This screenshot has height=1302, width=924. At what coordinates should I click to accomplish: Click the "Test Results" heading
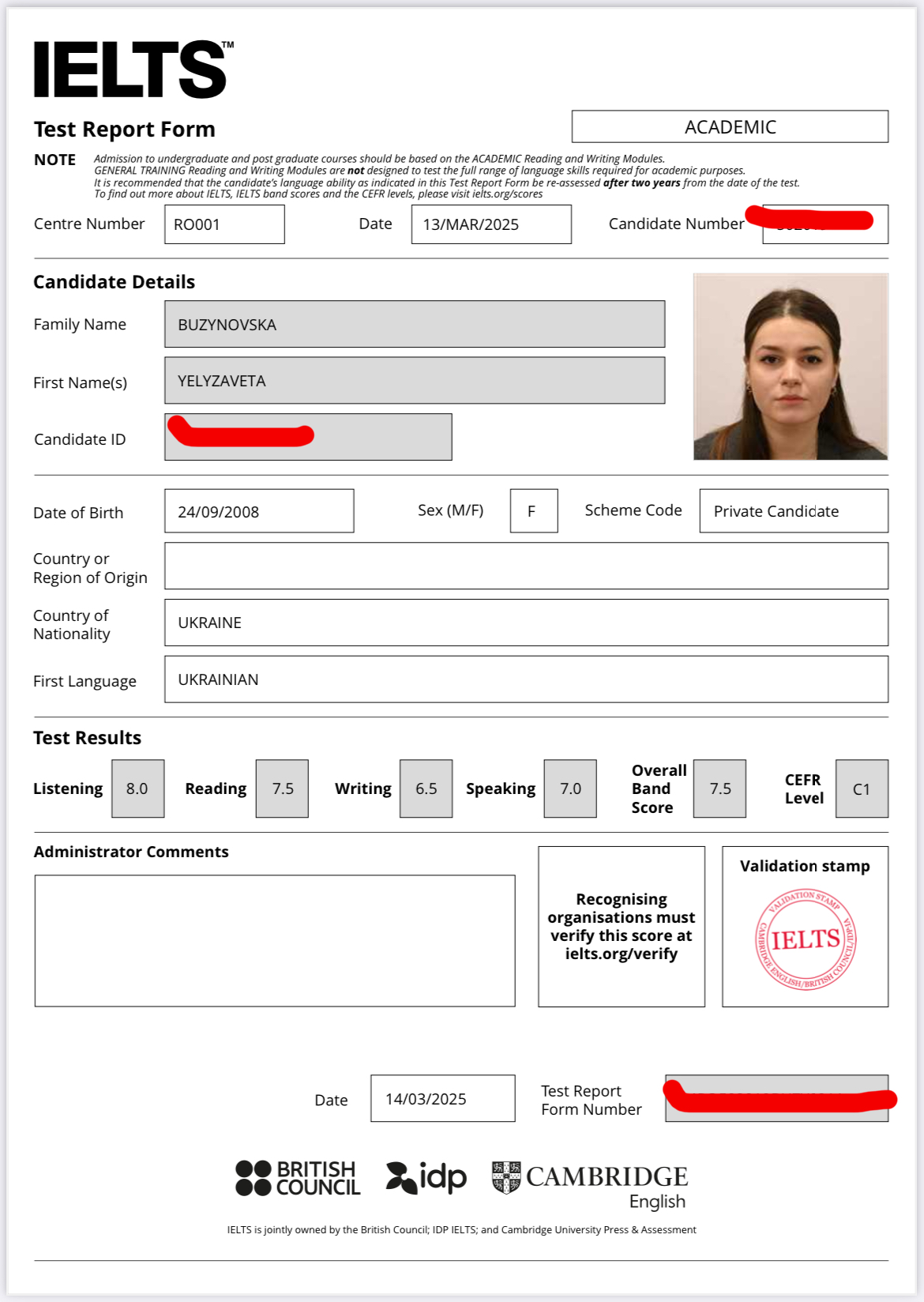[87, 738]
